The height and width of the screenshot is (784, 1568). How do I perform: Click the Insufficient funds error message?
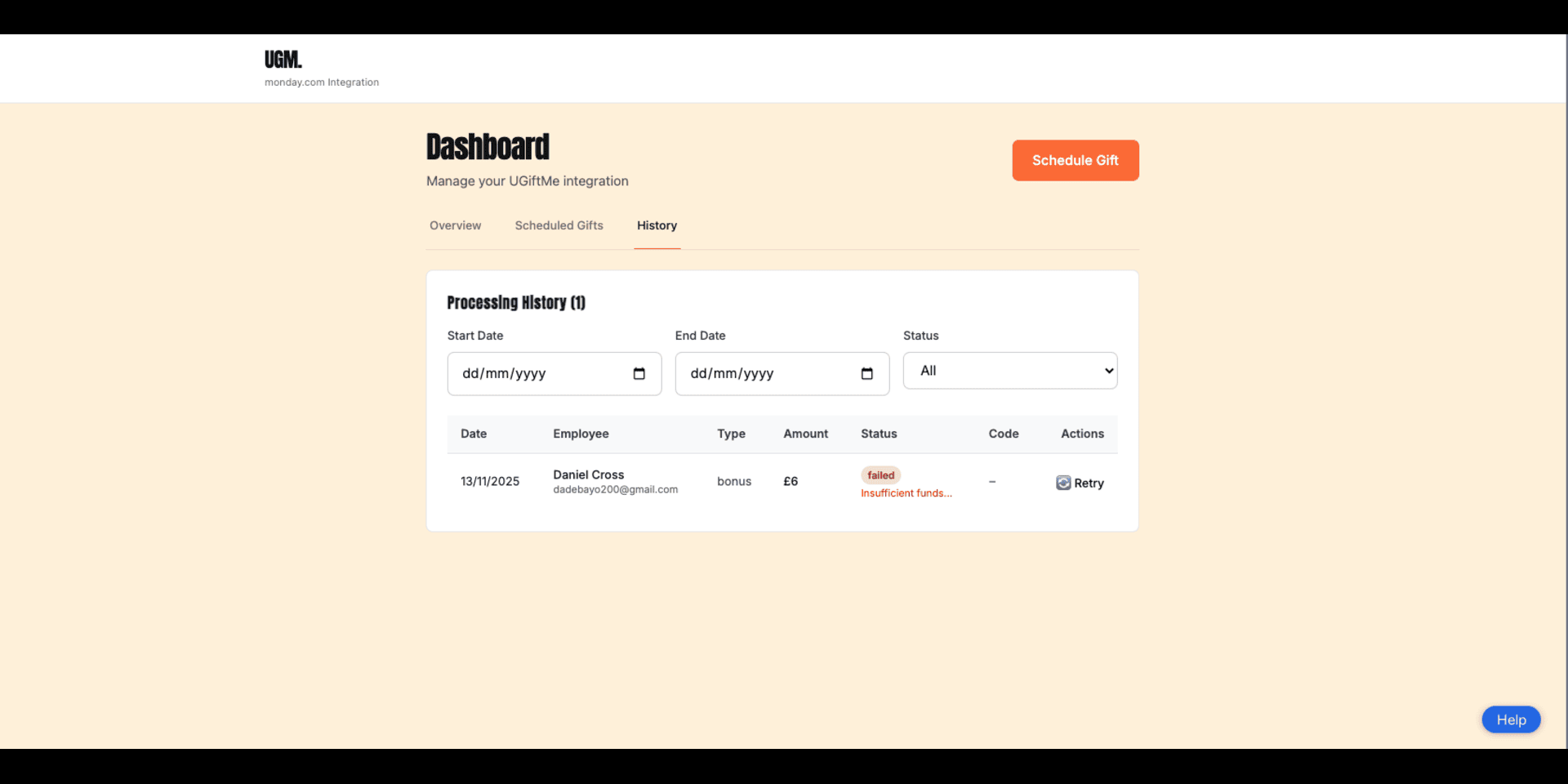coord(906,493)
